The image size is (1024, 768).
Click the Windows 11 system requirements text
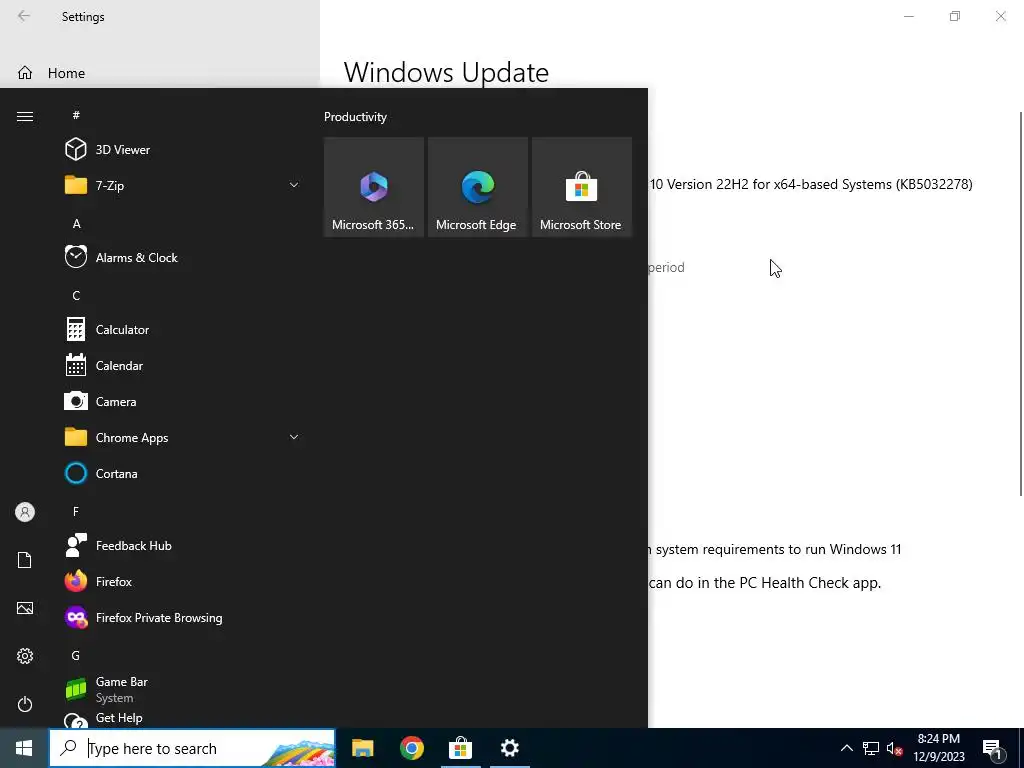click(x=774, y=549)
